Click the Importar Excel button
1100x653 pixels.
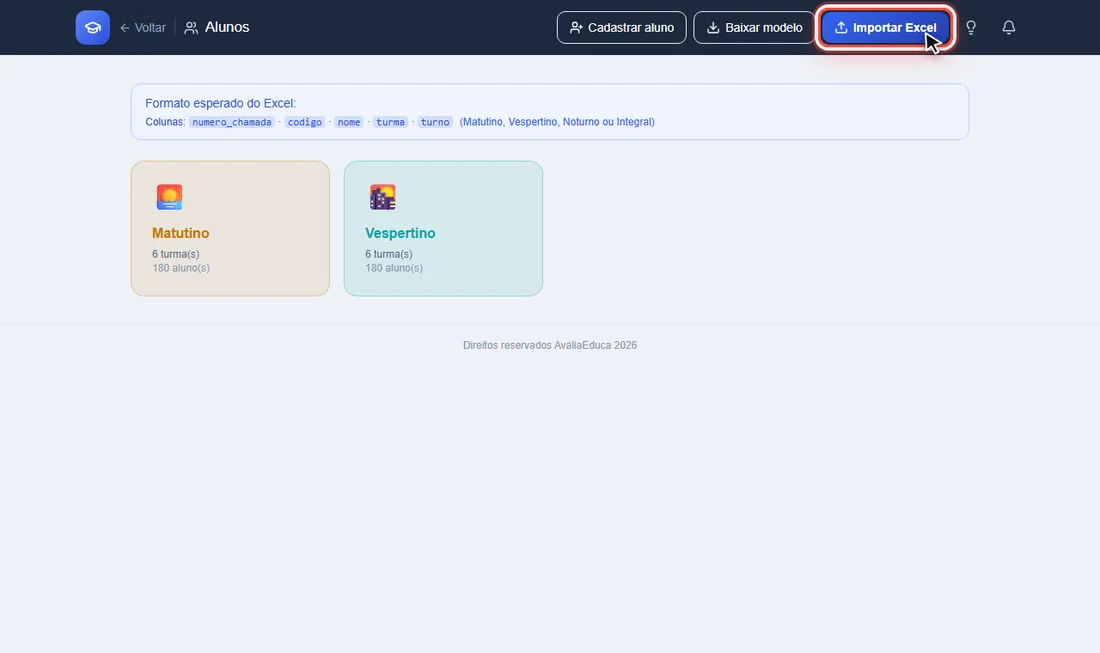(x=885, y=27)
